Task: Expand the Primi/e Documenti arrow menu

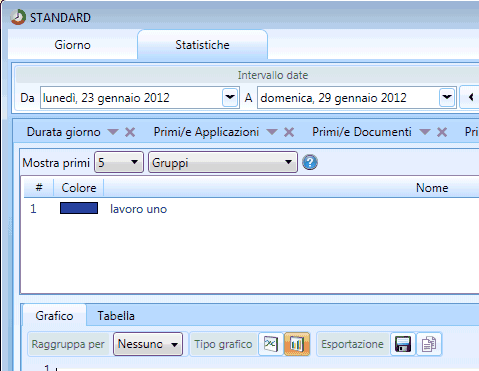Action: tap(425, 132)
